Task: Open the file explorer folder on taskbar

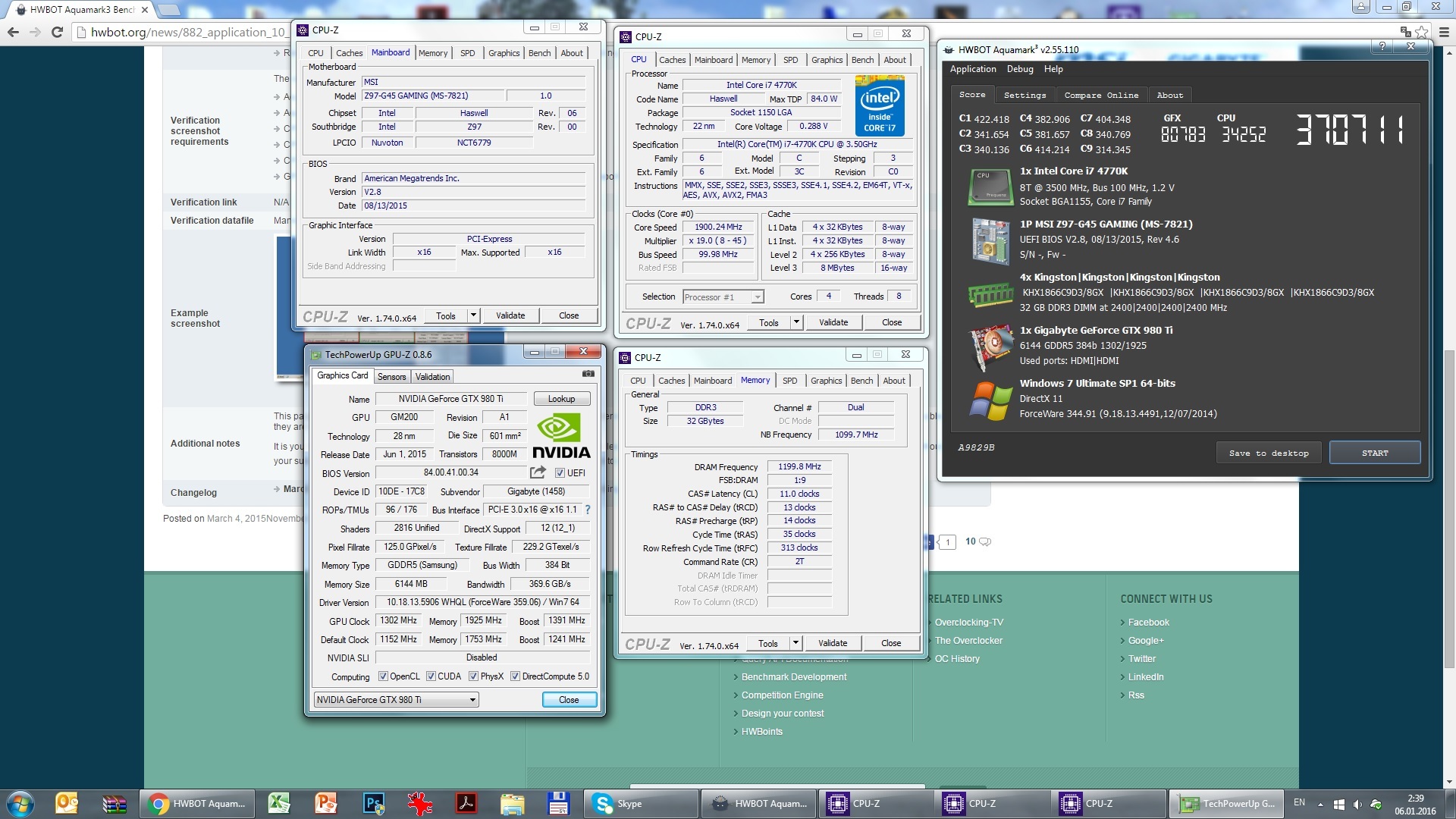Action: coord(512,803)
